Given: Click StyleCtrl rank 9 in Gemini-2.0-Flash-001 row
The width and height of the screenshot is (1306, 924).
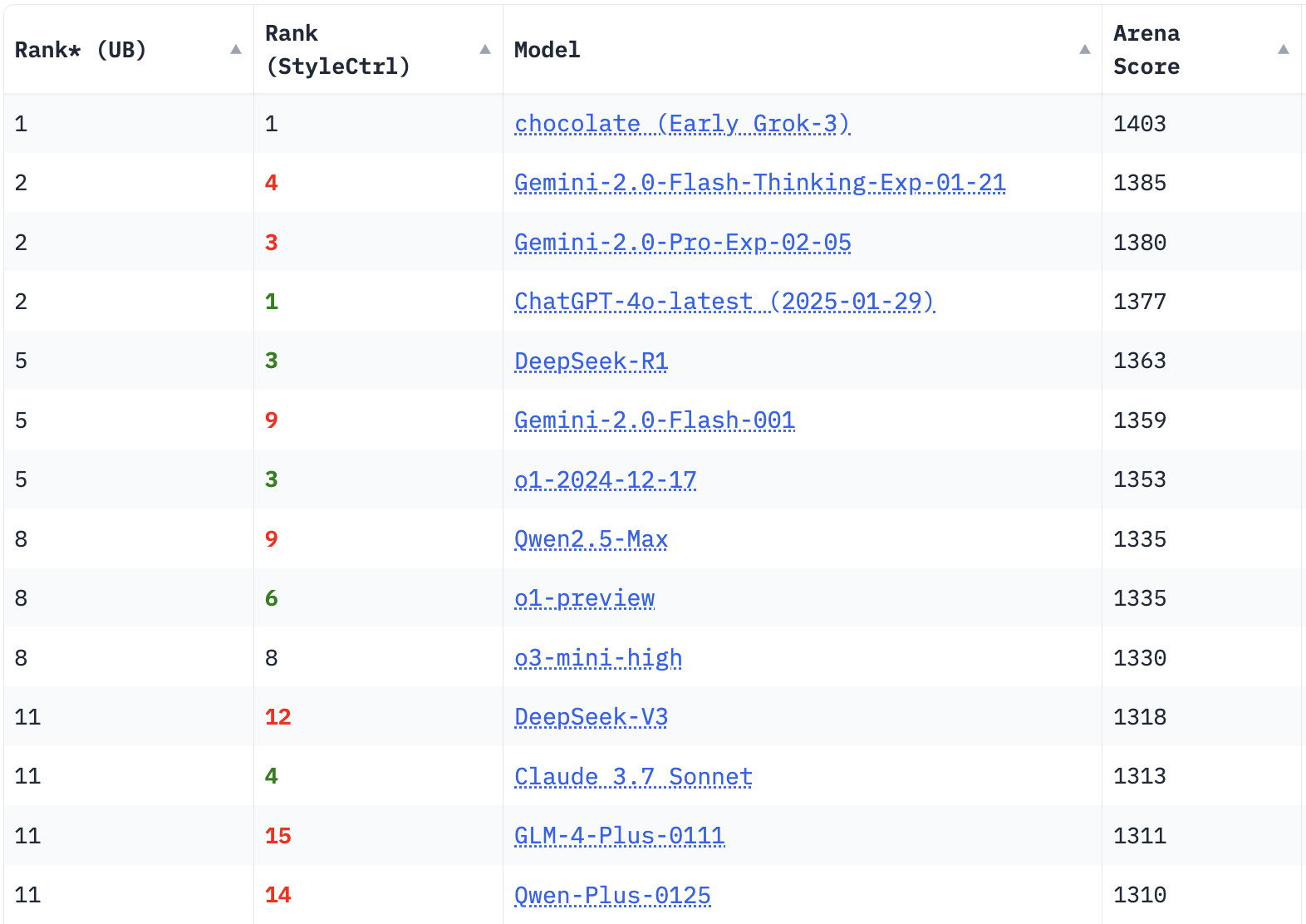Looking at the screenshot, I should click(x=272, y=420).
